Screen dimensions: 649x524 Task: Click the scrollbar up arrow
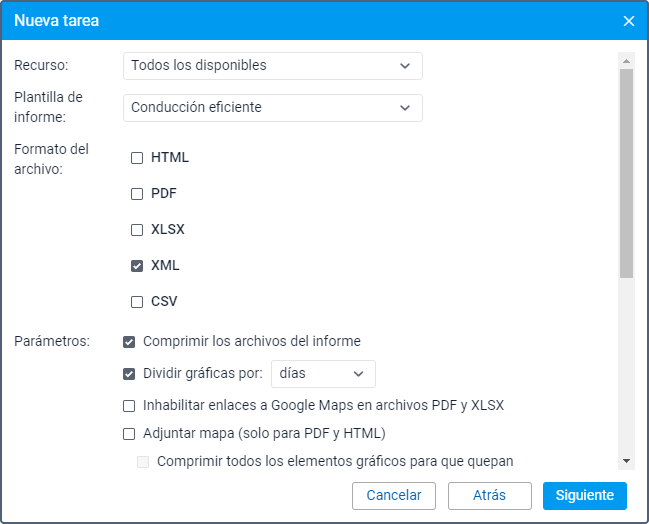pyautogui.click(x=626, y=59)
